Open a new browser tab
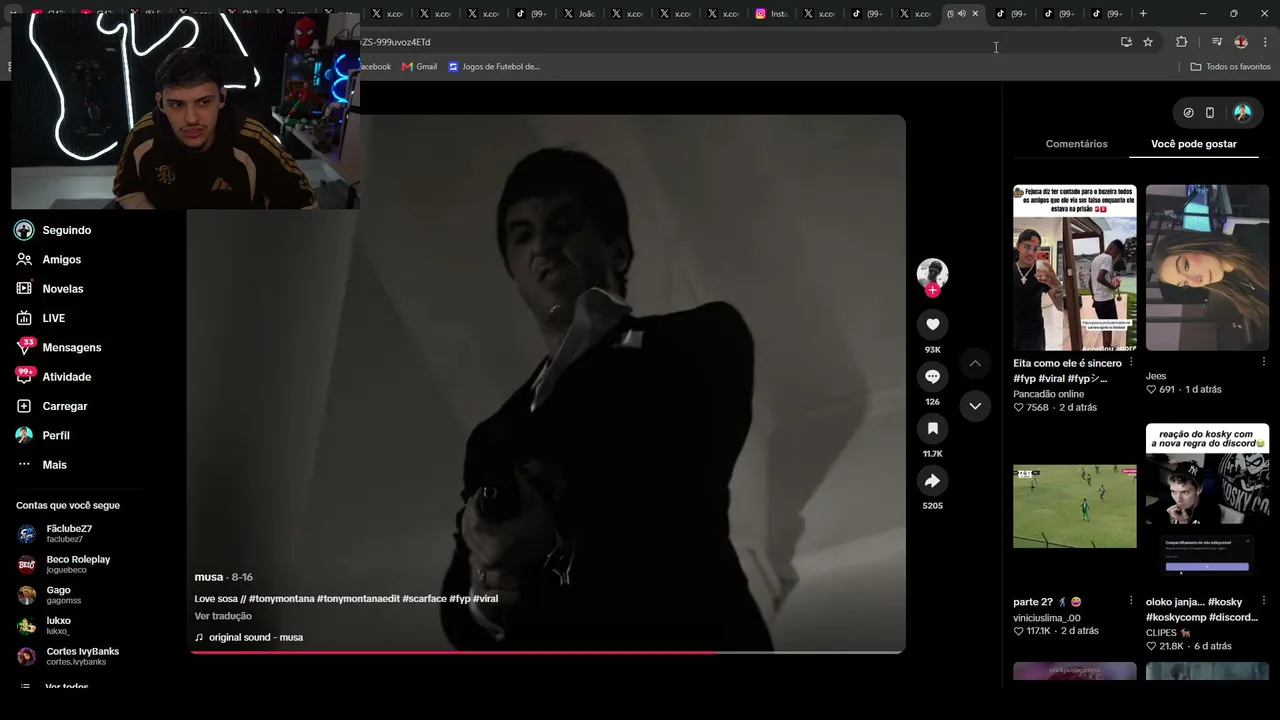This screenshot has height=720, width=1280. pyautogui.click(x=1143, y=14)
